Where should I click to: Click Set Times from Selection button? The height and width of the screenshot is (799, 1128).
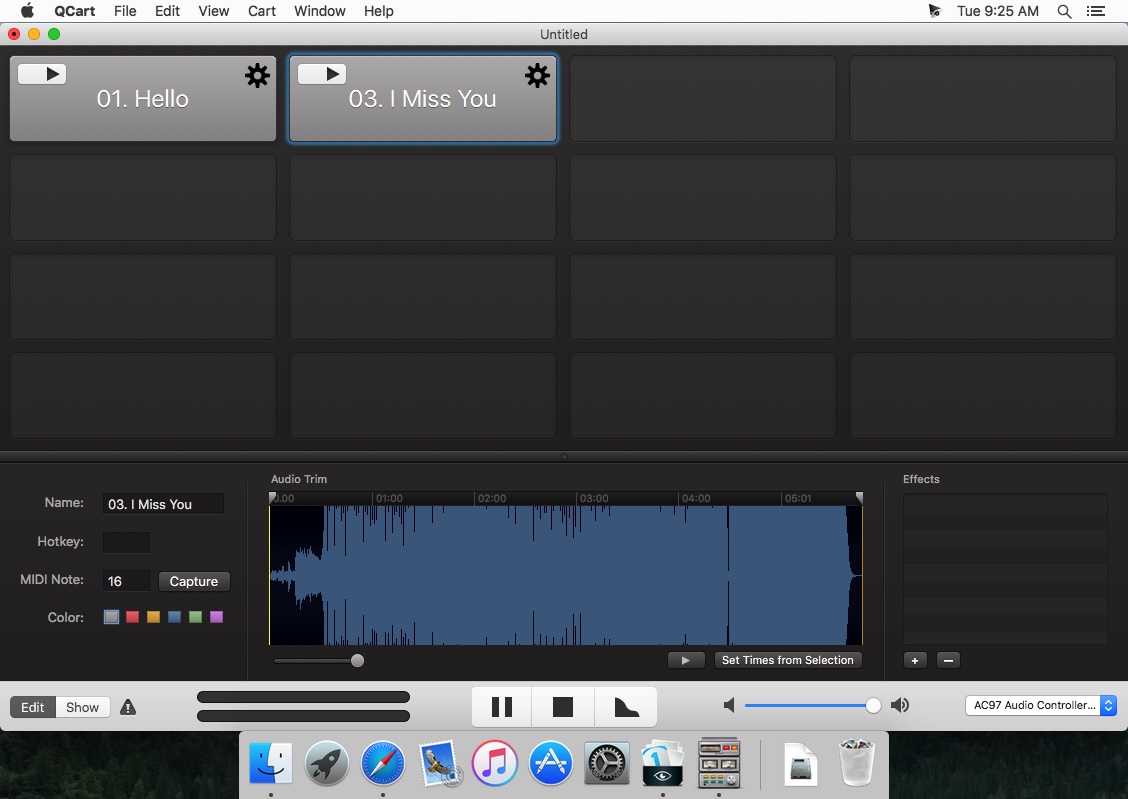[x=788, y=660]
